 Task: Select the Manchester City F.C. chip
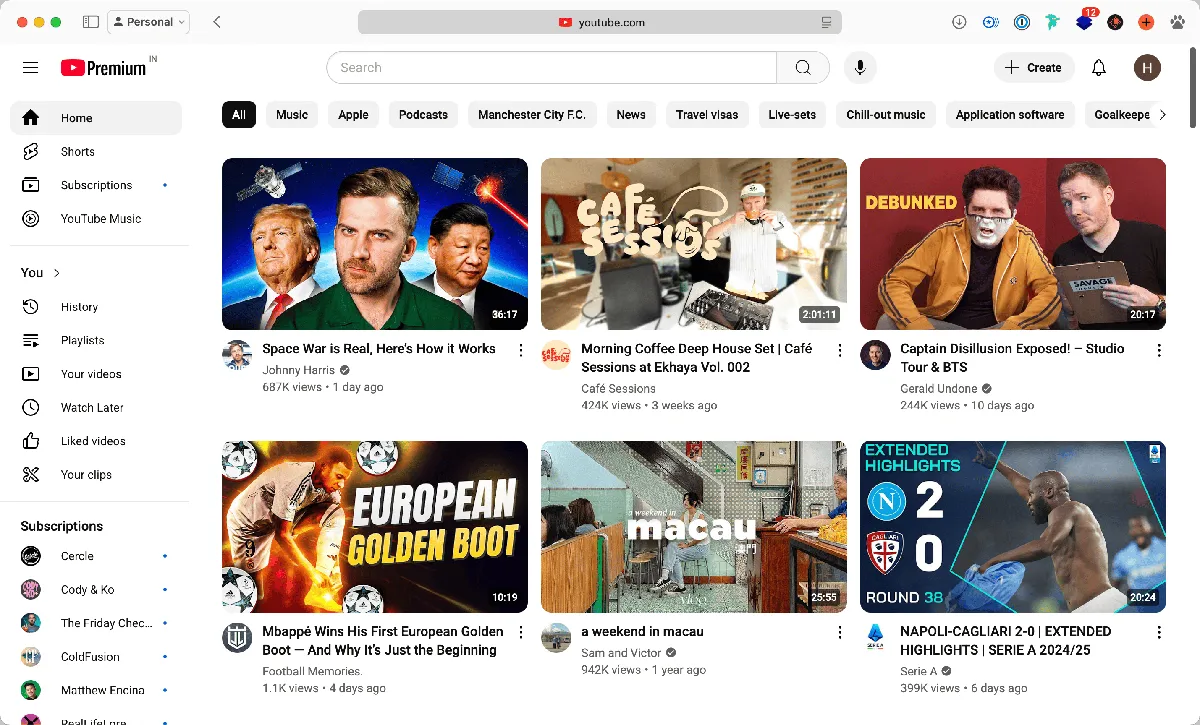click(532, 115)
